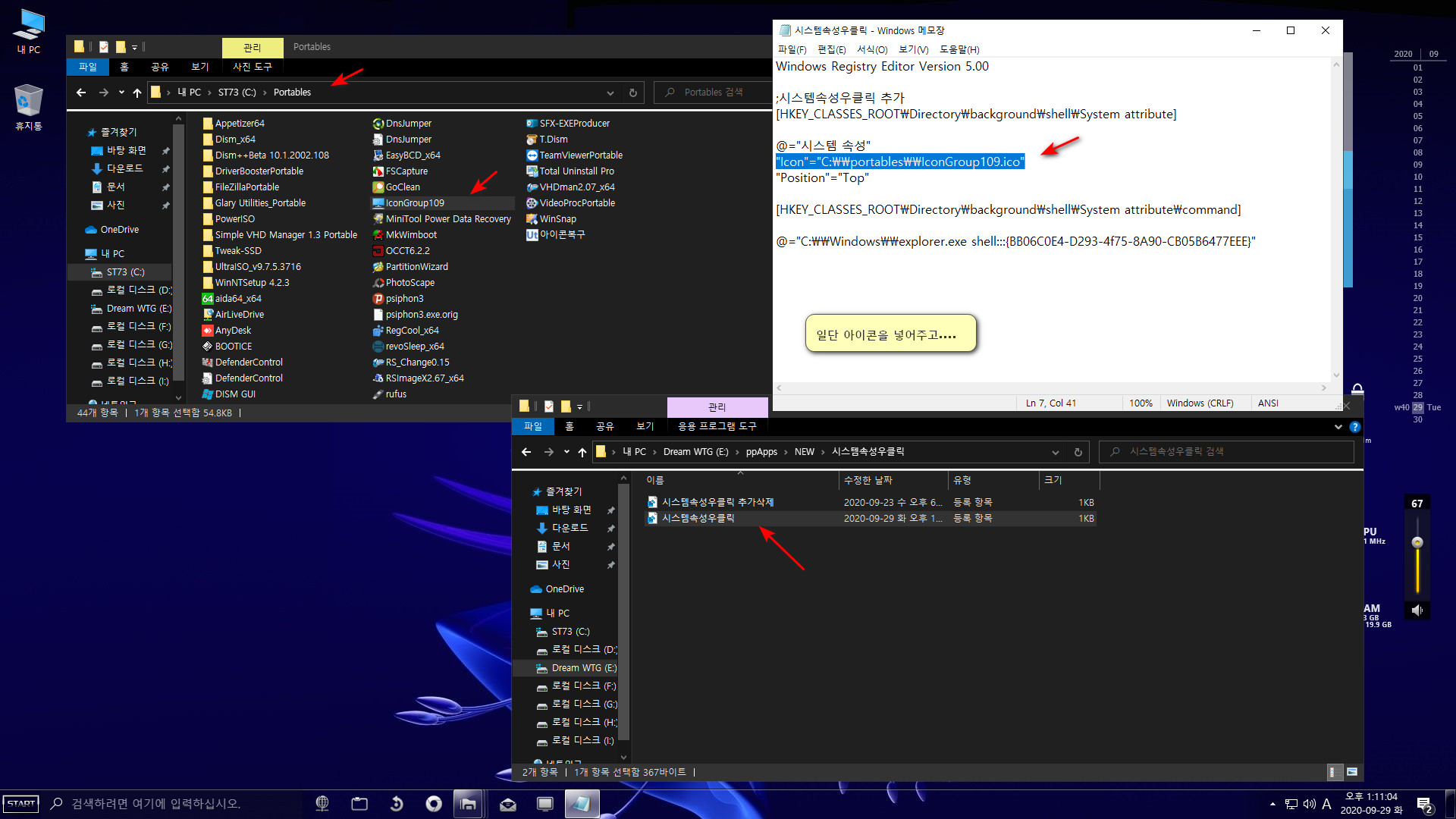Open address history dropdown in Portables window

[610, 93]
